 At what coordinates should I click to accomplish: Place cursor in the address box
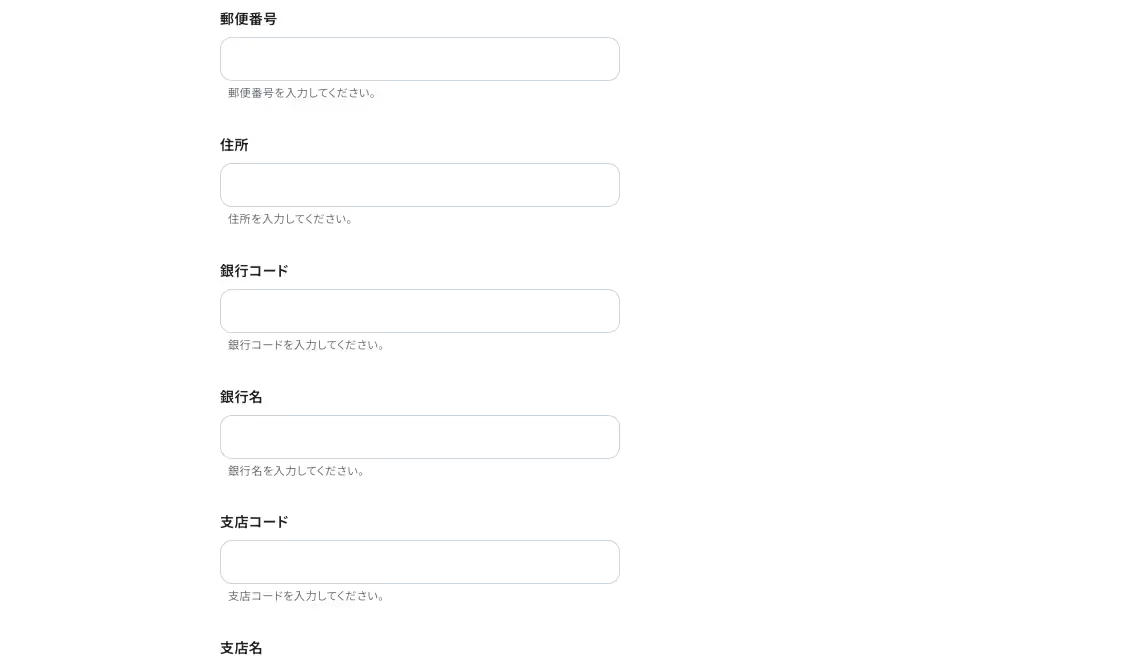click(419, 185)
